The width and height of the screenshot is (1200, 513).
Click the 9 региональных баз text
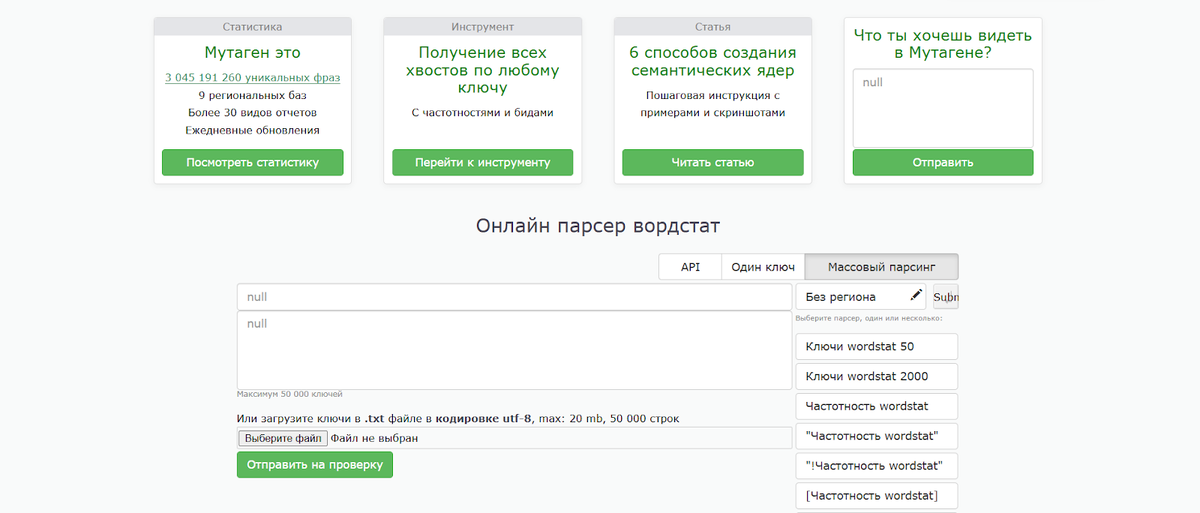pos(253,96)
